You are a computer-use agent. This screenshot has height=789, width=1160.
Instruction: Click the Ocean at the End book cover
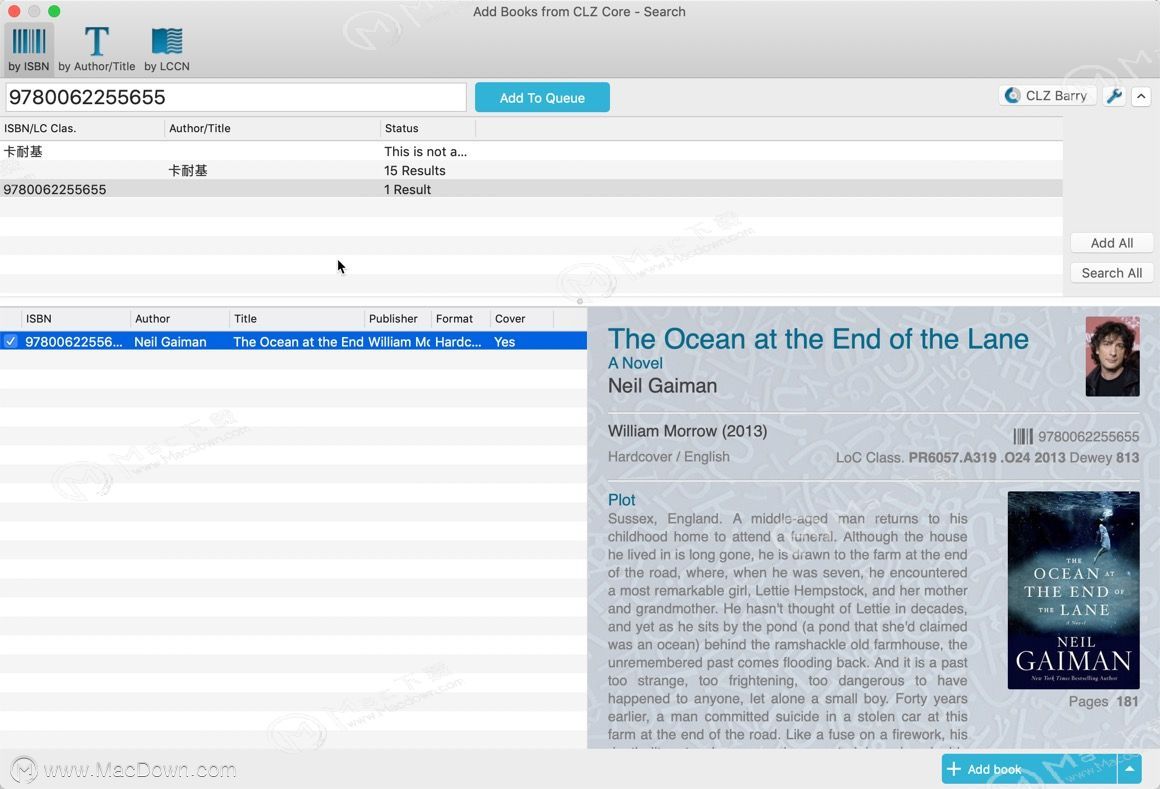pyautogui.click(x=1073, y=590)
